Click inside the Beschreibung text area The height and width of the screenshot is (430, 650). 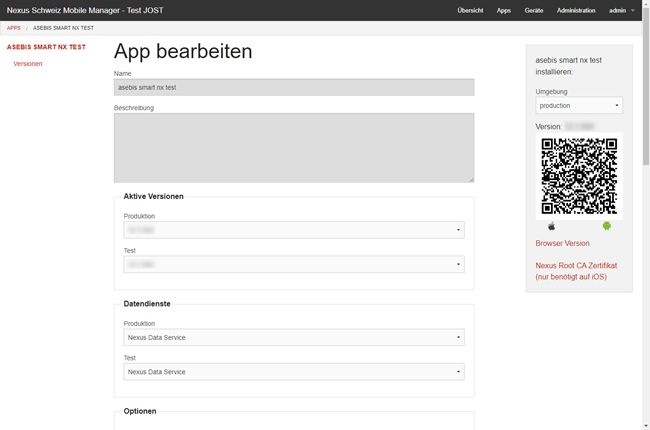point(294,148)
